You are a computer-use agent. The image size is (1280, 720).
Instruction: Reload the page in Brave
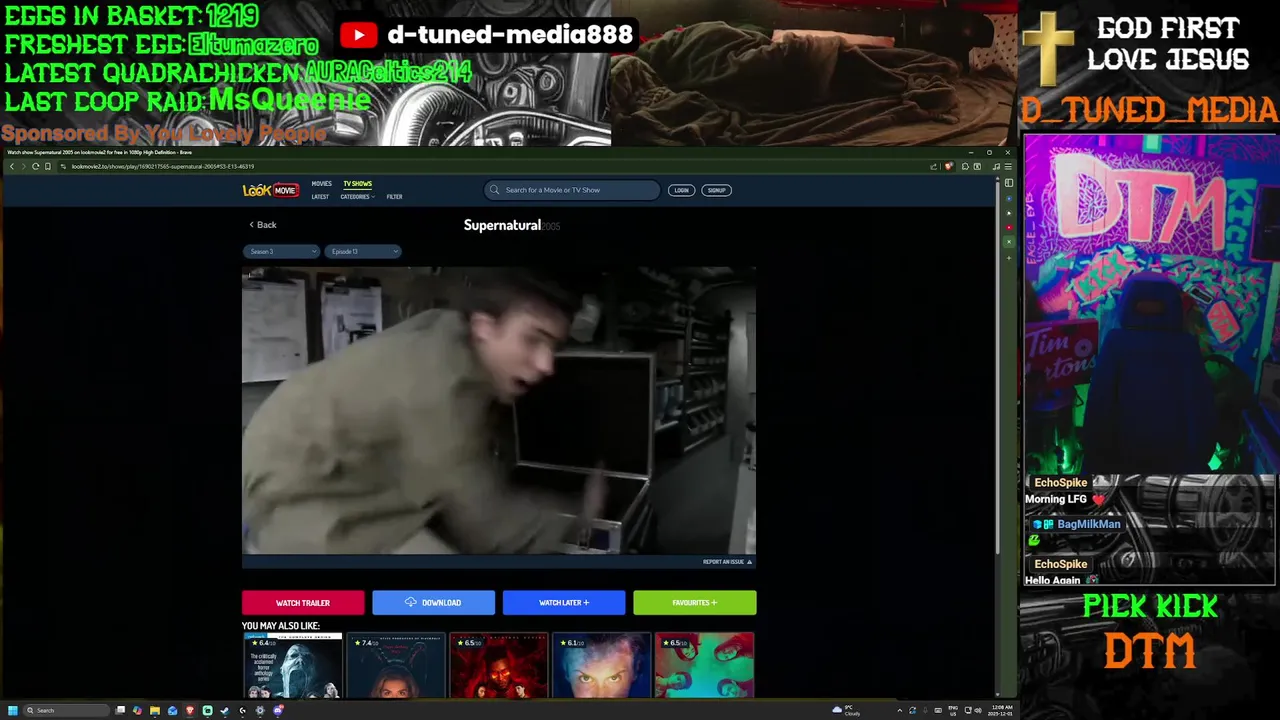pos(35,166)
